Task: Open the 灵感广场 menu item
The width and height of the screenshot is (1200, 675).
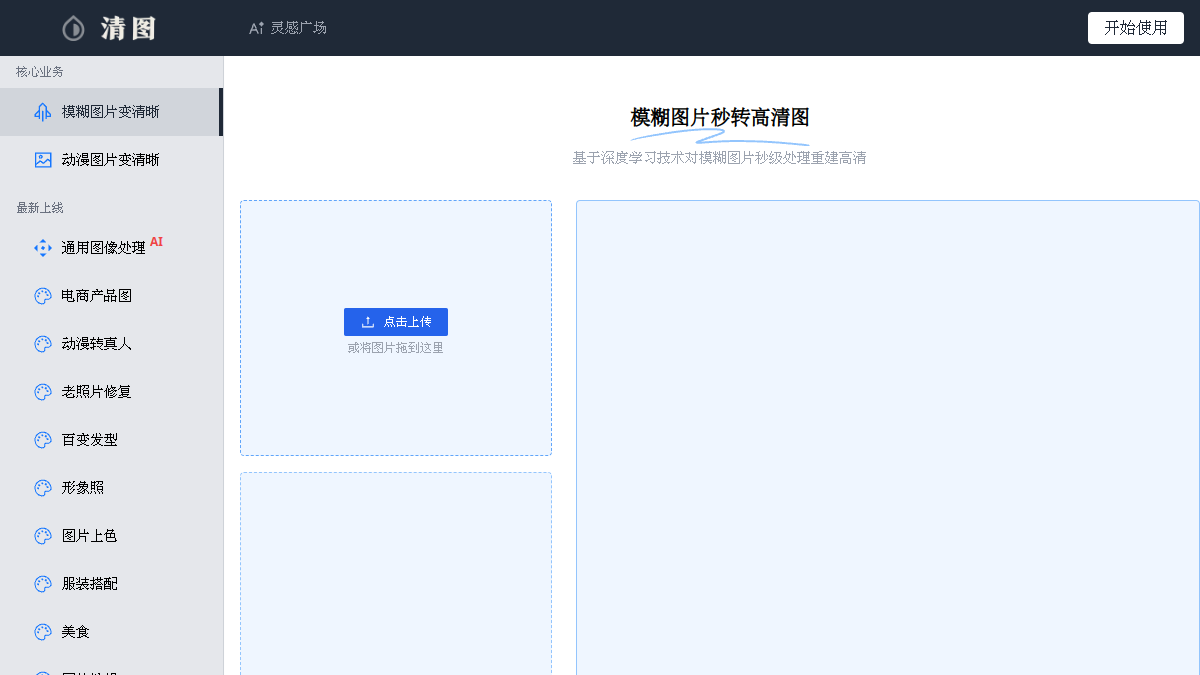Action: pos(299,28)
